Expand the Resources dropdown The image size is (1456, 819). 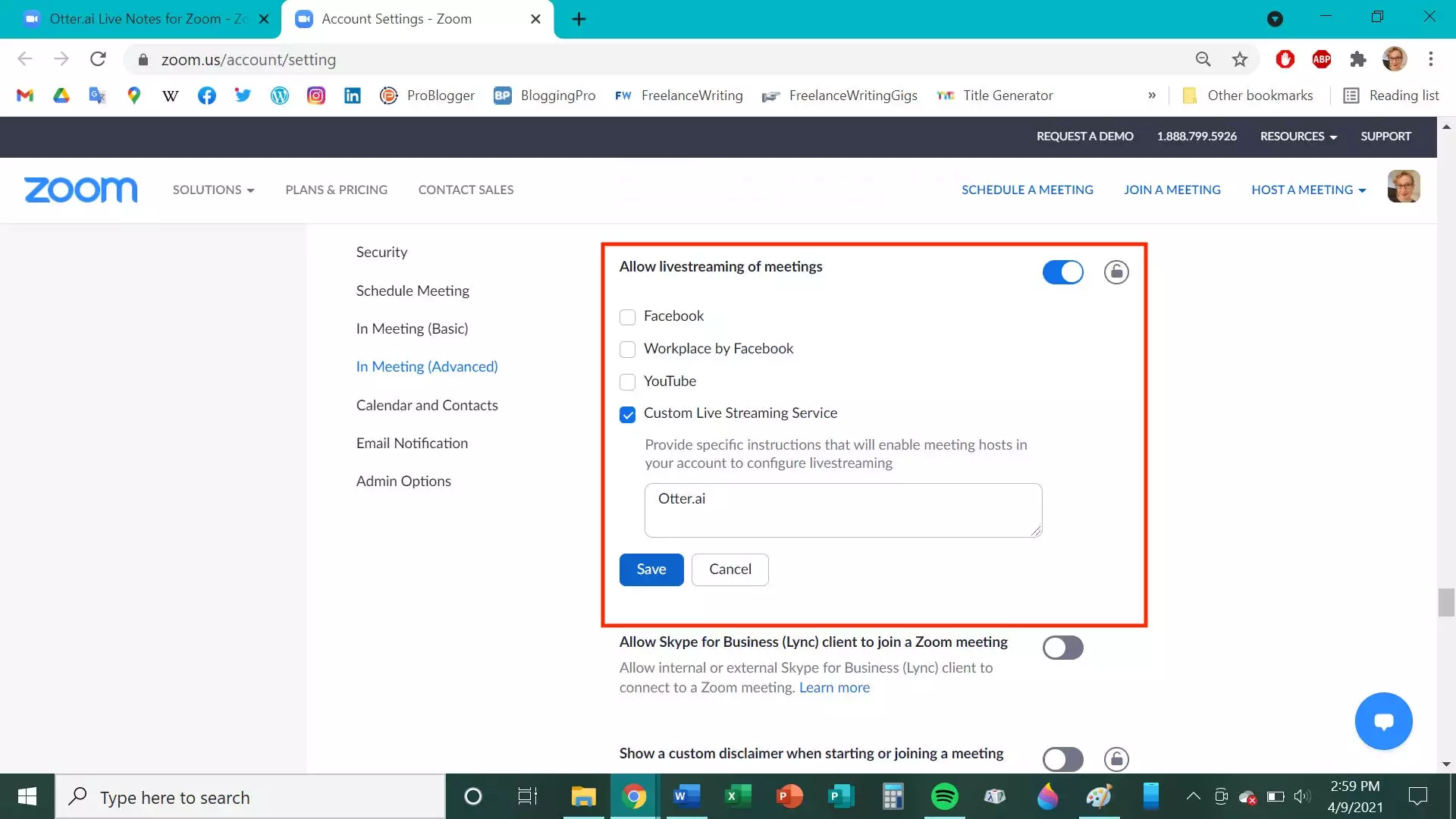pos(1298,136)
